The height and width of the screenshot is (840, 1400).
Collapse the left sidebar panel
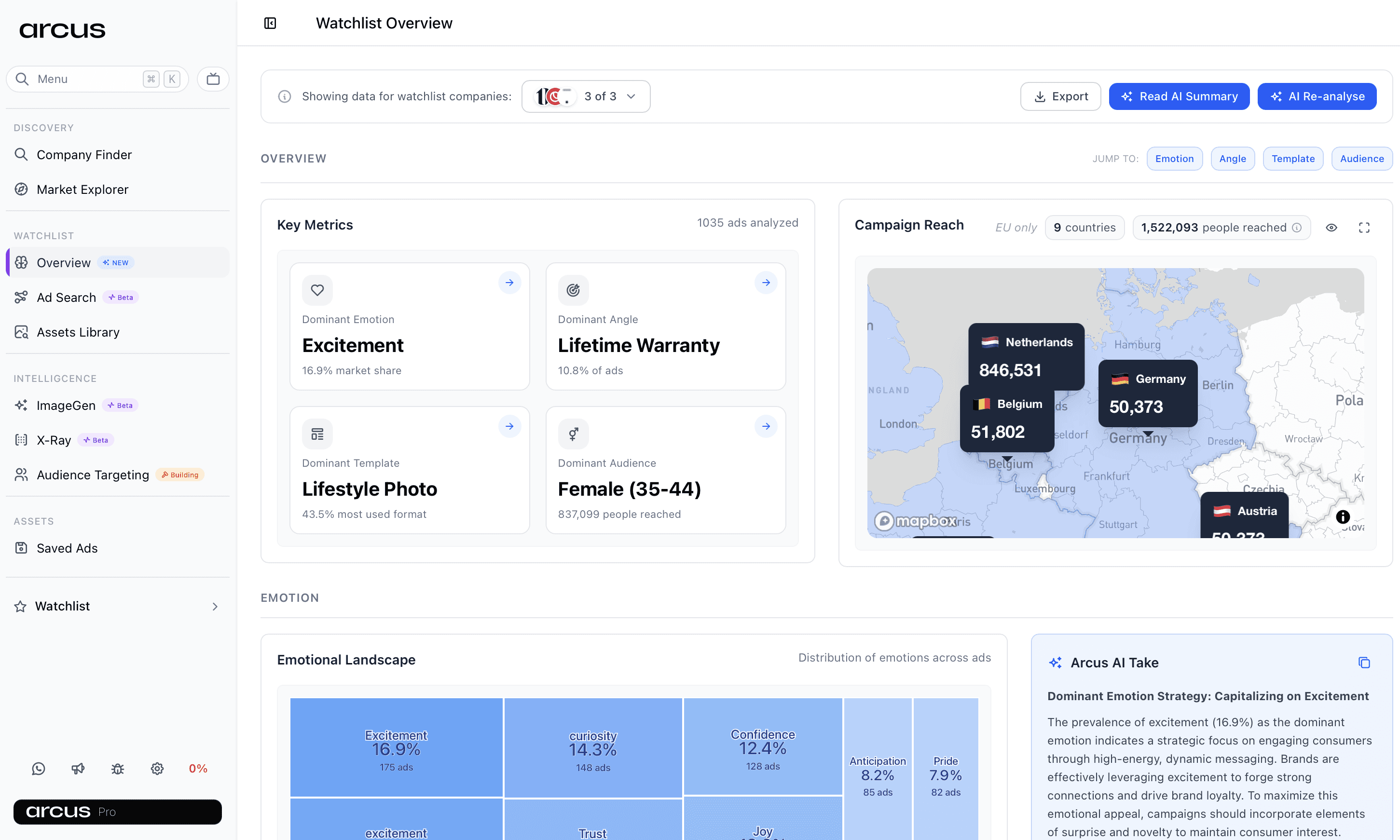270,23
